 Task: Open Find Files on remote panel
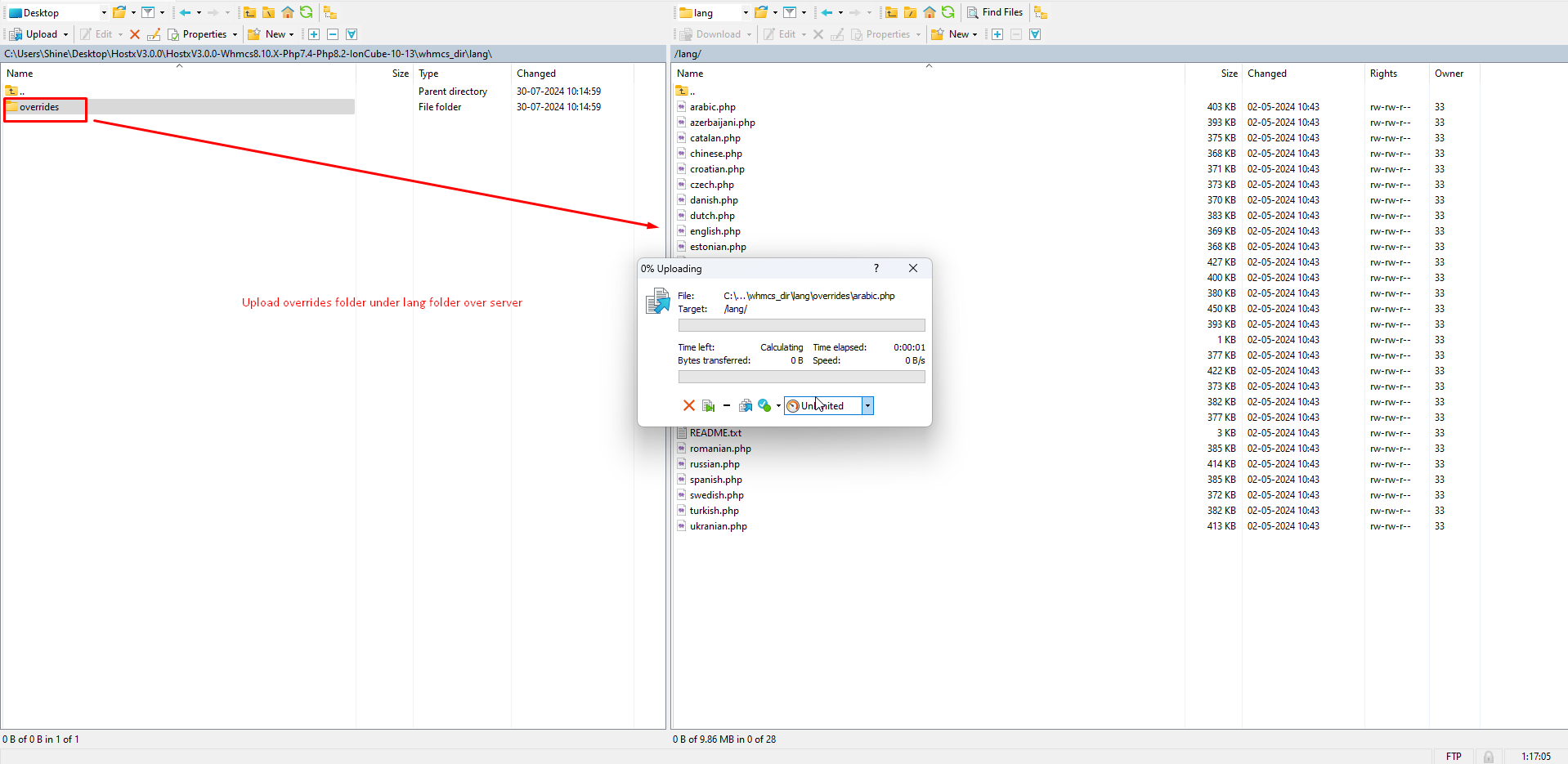pyautogui.click(x=995, y=12)
